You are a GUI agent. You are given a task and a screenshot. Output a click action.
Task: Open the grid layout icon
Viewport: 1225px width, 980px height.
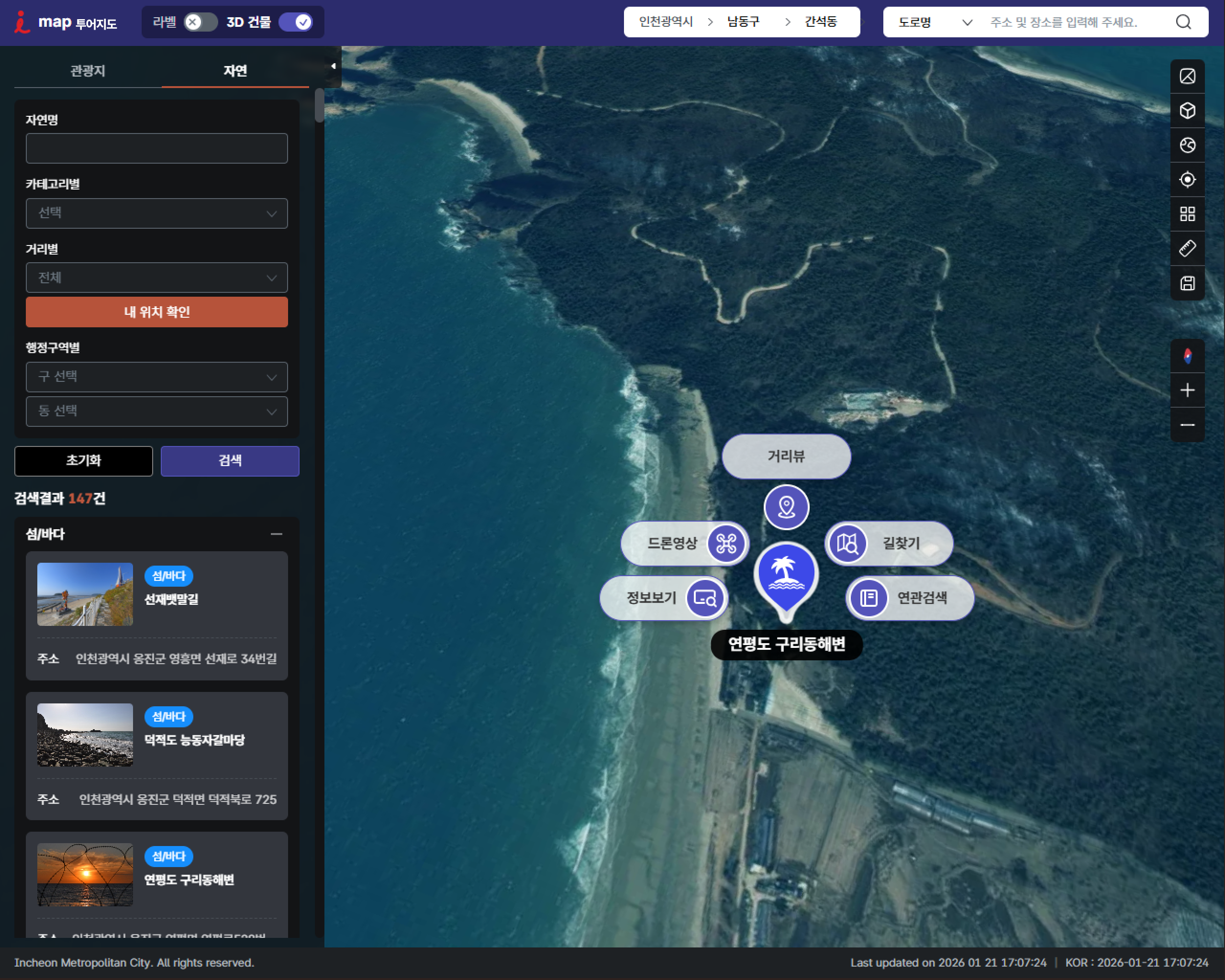point(1187,213)
